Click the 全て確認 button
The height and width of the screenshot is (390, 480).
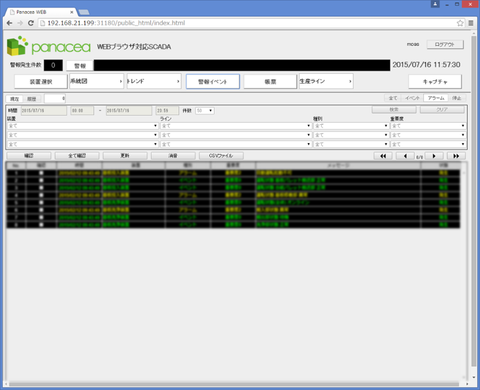click(77, 156)
